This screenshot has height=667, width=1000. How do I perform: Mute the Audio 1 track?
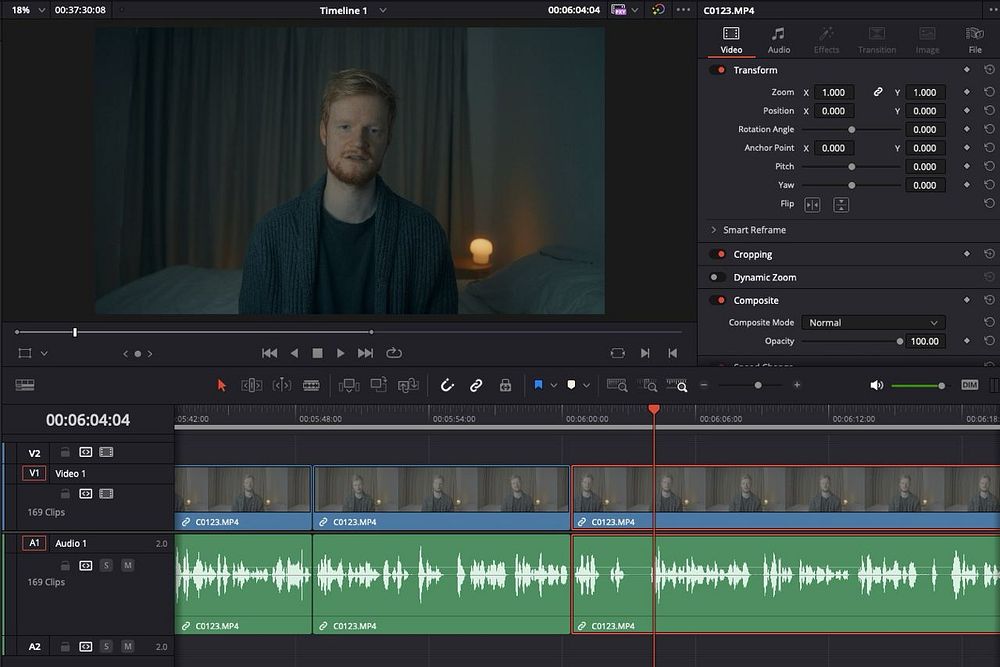(127, 565)
